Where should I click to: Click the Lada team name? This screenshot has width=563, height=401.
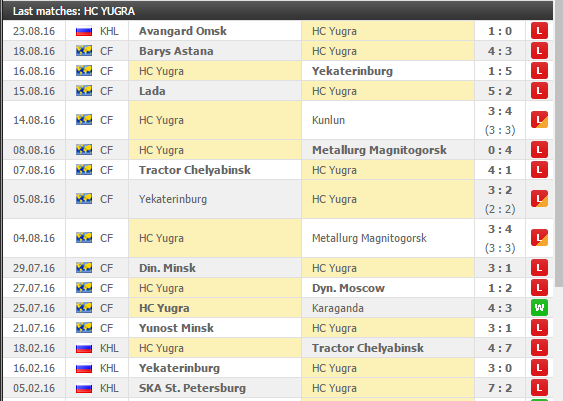coord(152,91)
